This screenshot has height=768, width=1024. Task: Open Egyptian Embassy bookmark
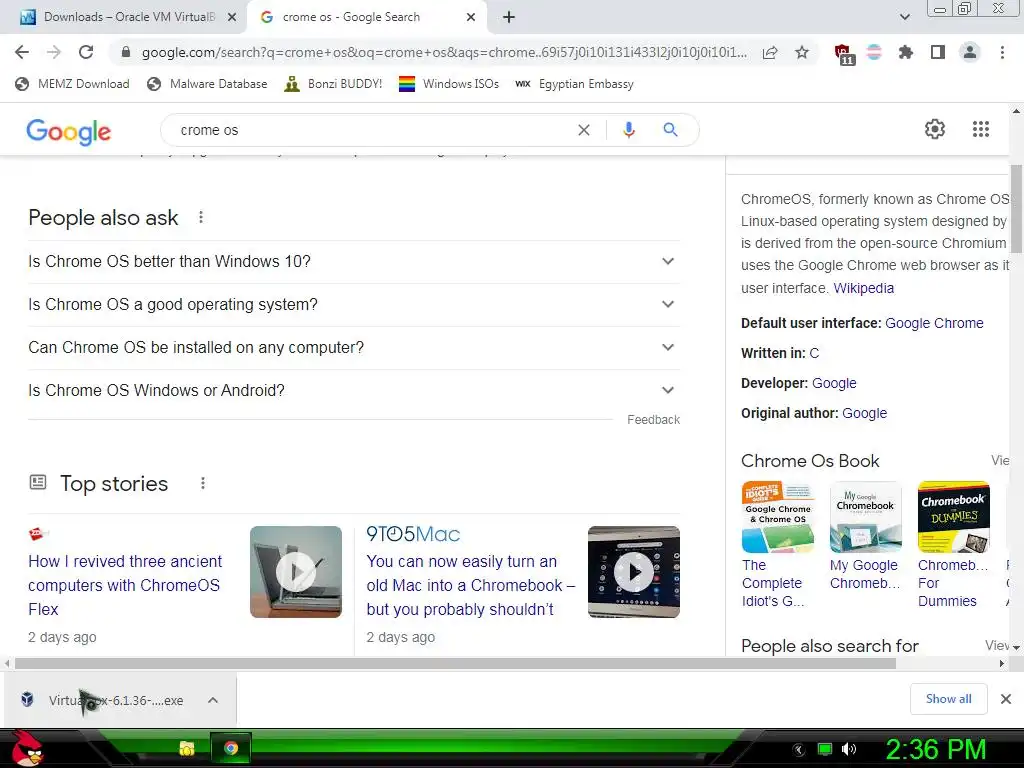click(x=575, y=84)
